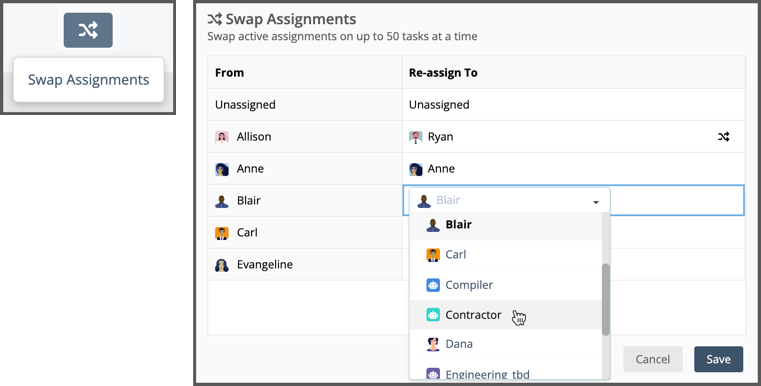This screenshot has height=386, width=761.
Task: Click Evangeline's avatar in From column
Action: [x=222, y=265]
